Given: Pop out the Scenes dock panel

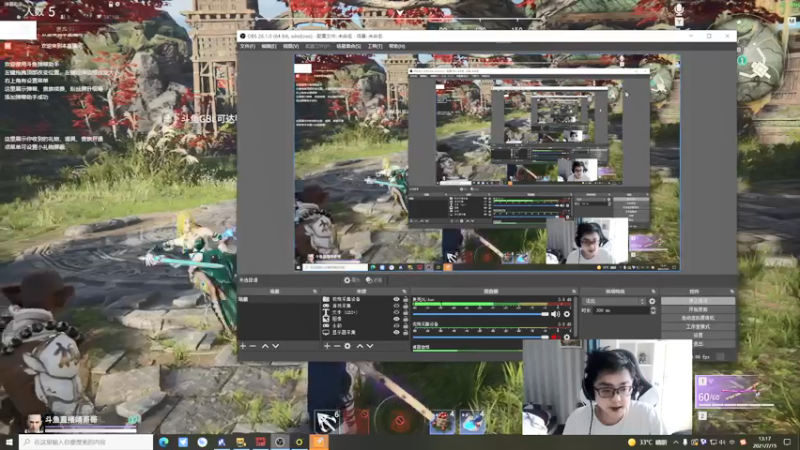Looking at the screenshot, I should 315,291.
